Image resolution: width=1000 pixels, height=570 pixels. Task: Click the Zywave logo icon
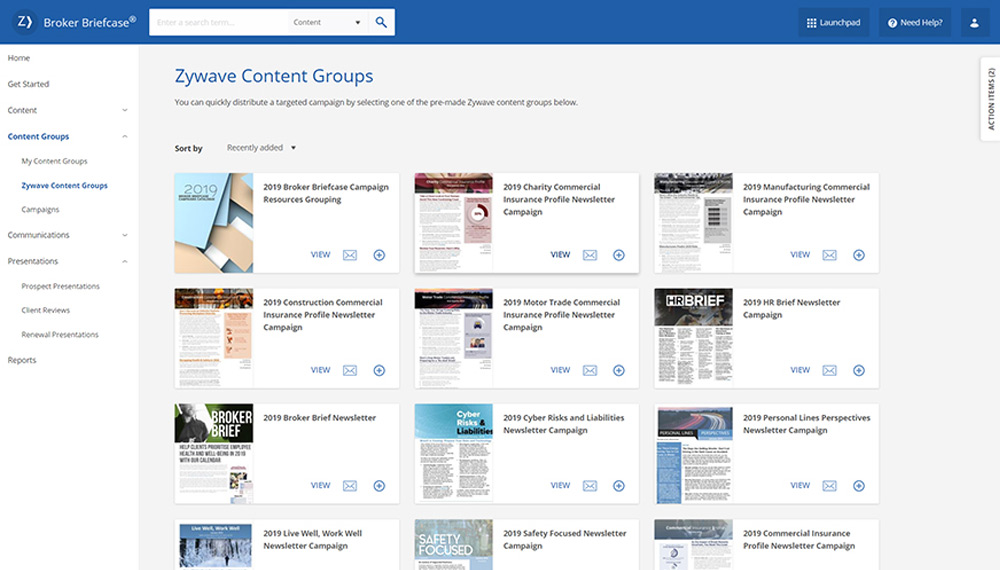(24, 22)
